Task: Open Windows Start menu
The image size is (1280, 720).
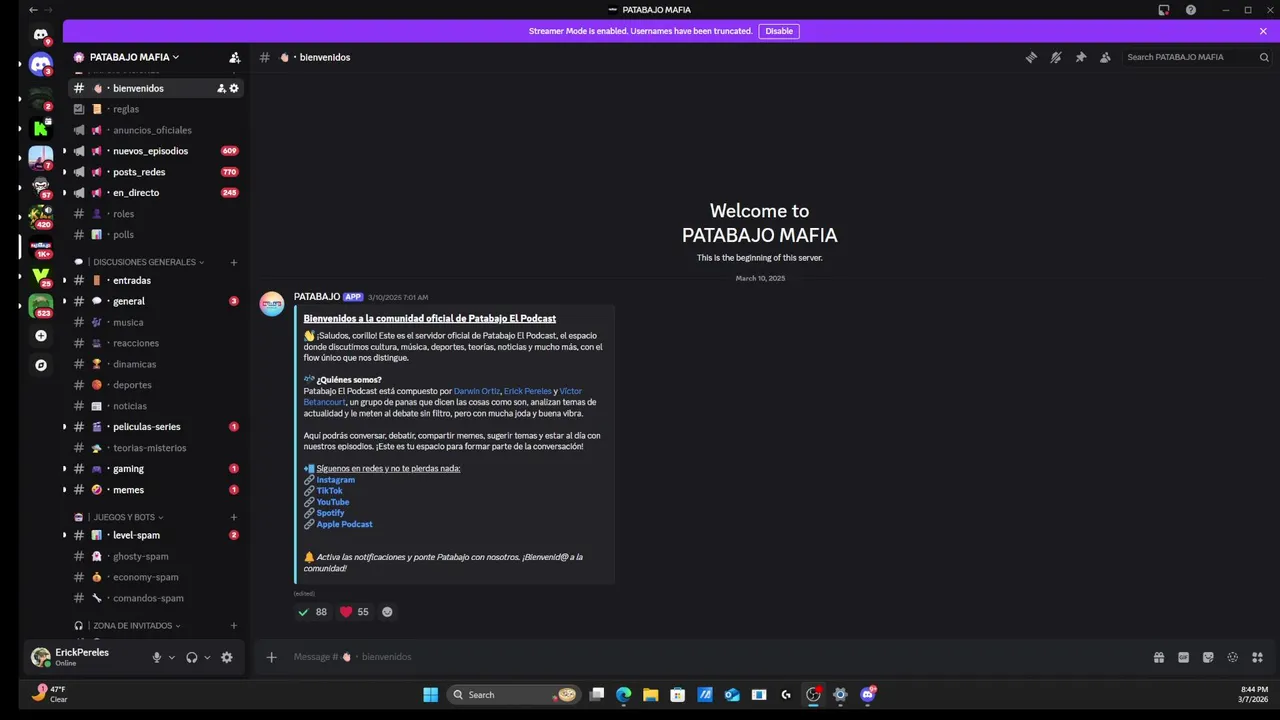Action: click(430, 695)
